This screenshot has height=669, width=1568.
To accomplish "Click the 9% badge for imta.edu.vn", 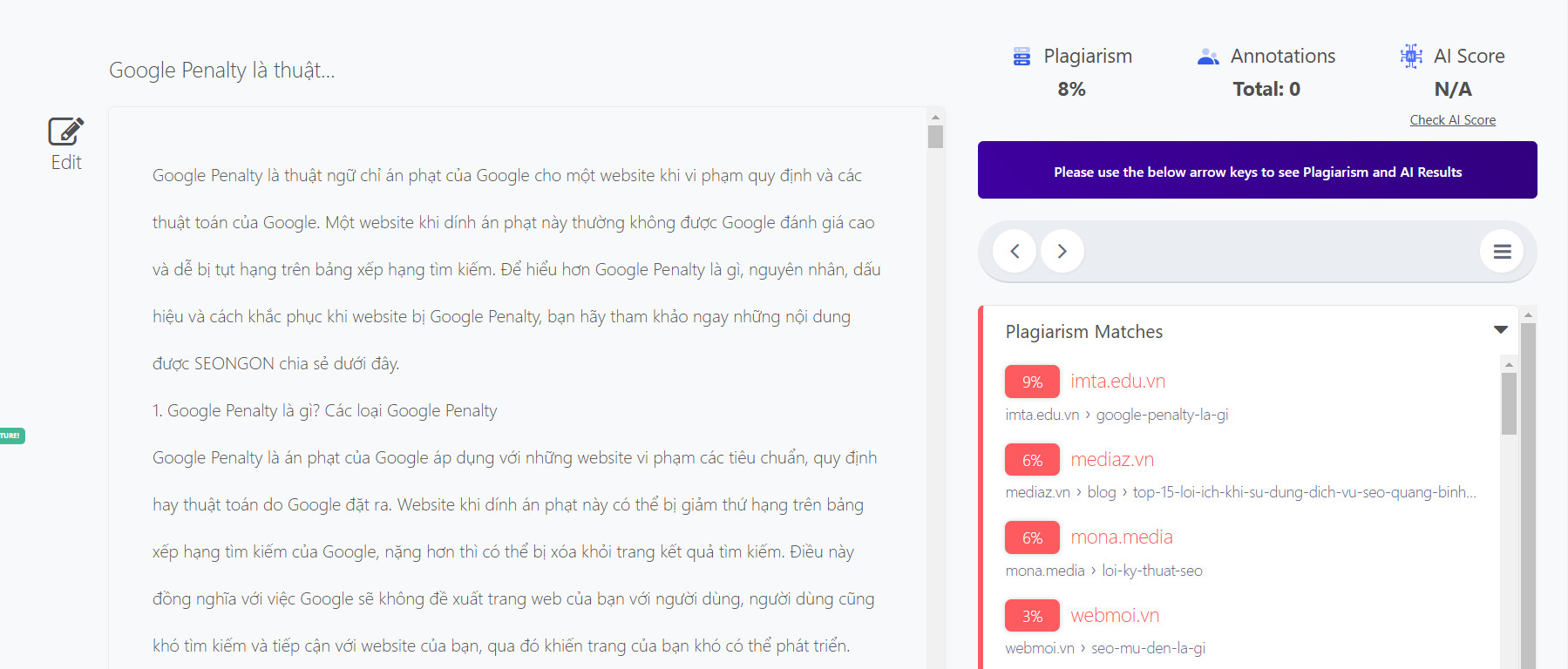I will (1032, 382).
